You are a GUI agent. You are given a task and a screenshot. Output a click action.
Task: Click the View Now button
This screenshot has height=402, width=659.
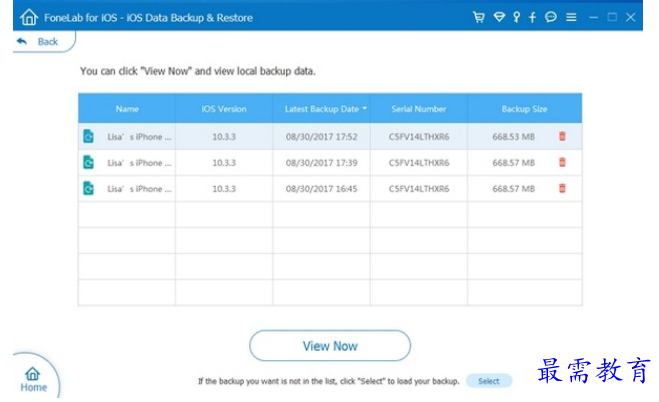pyautogui.click(x=330, y=346)
